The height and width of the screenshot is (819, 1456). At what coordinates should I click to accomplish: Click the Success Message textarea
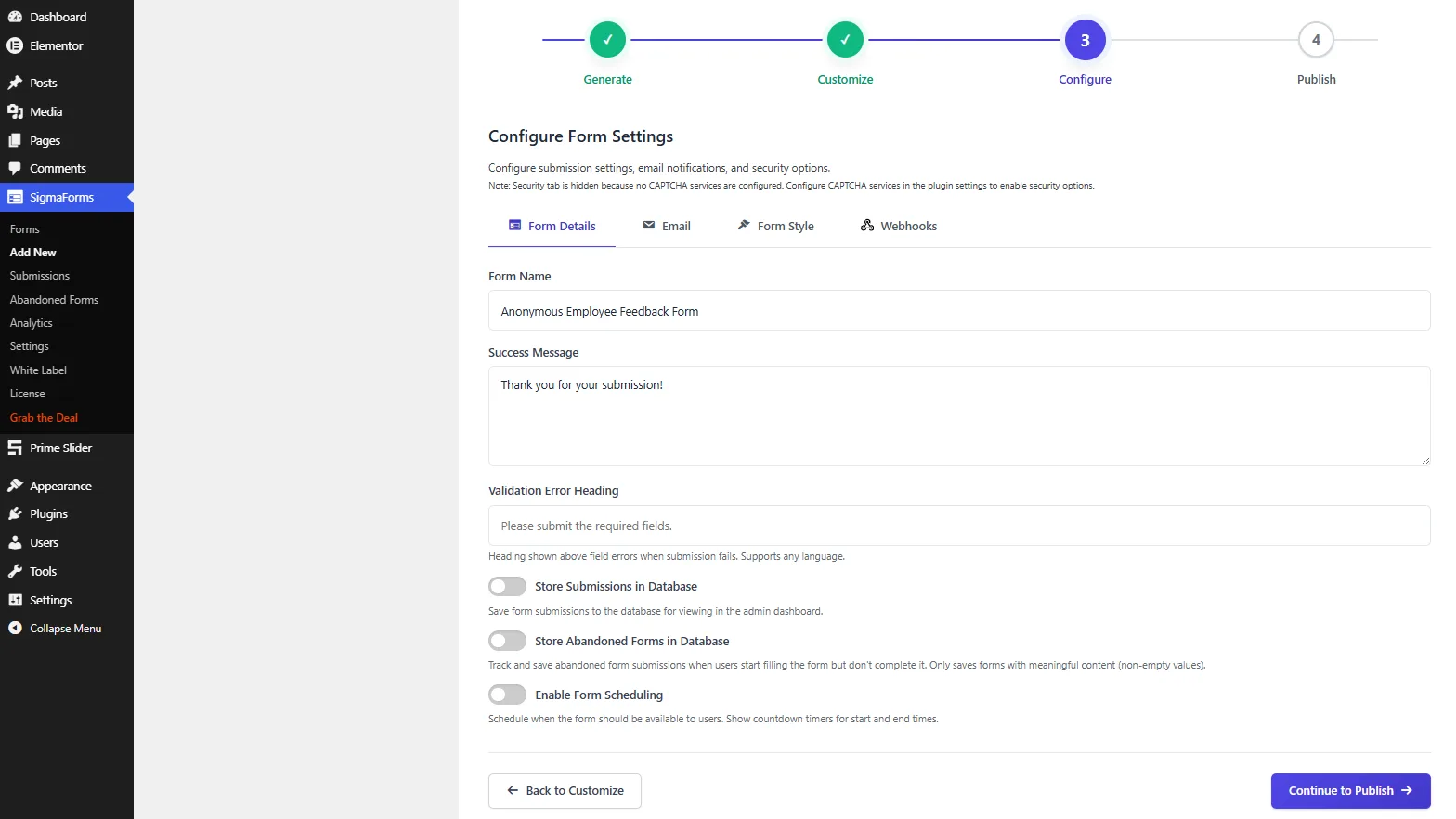[959, 416]
